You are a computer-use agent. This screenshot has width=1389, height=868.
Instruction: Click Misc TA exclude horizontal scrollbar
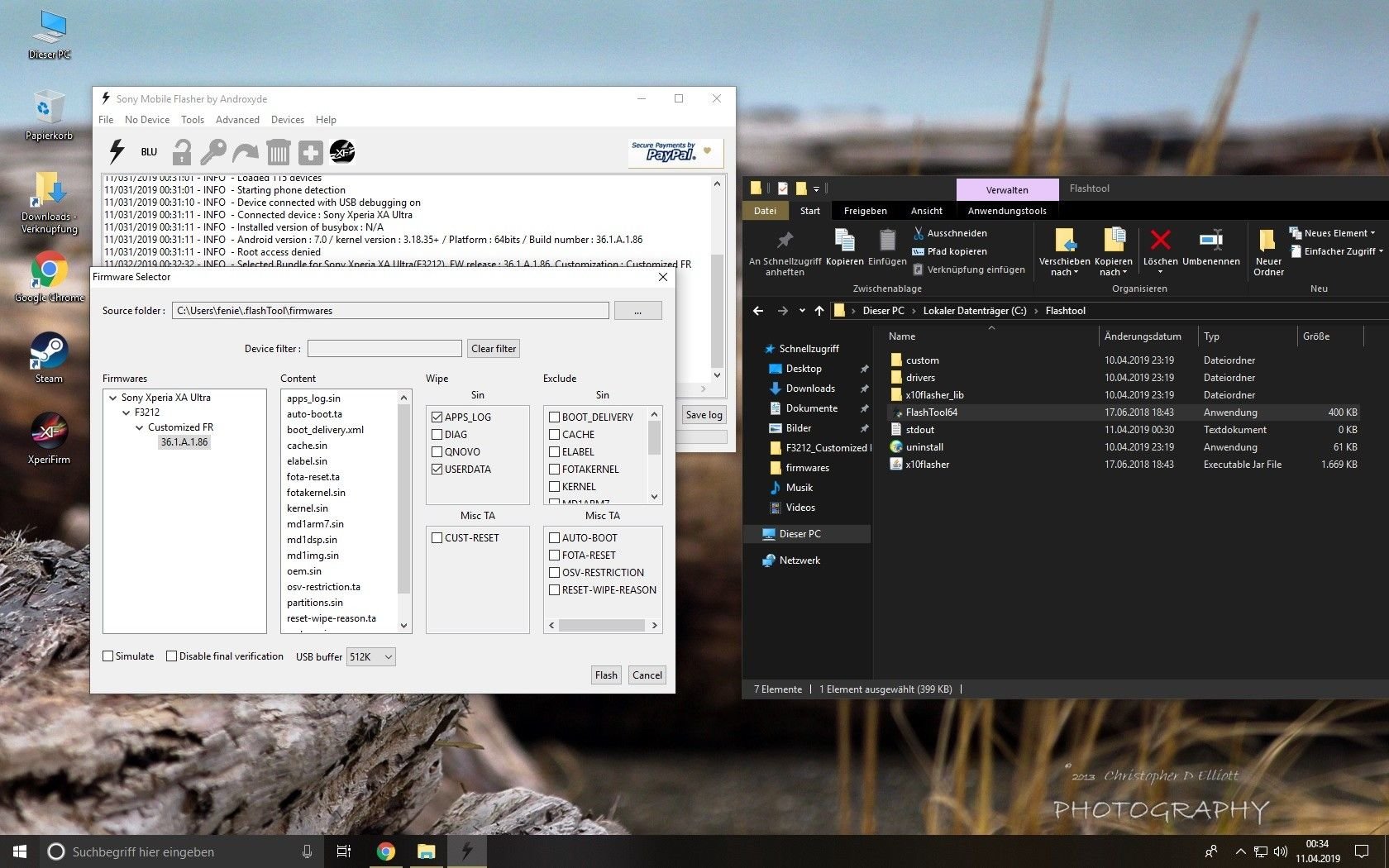point(603,626)
